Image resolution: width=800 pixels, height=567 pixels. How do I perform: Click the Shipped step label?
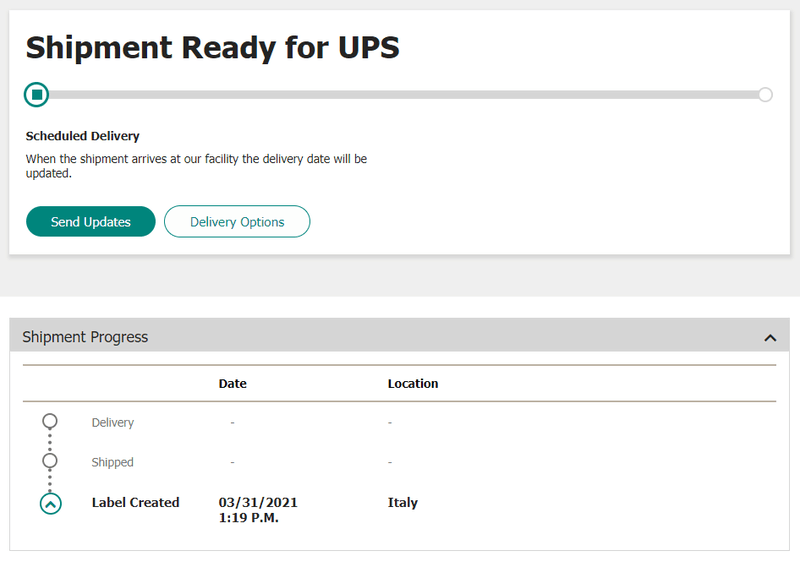[x=112, y=462]
